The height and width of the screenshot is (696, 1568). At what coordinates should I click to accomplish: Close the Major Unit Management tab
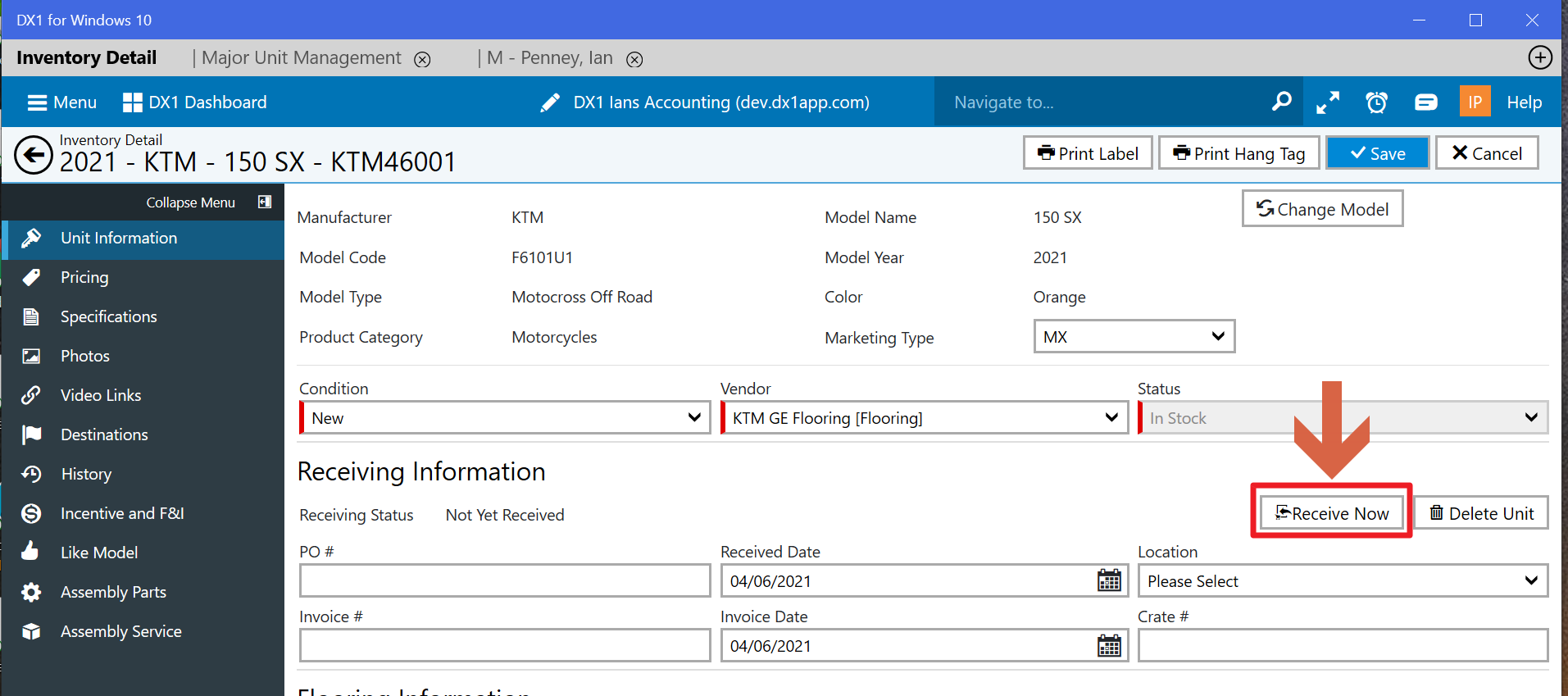(x=422, y=59)
